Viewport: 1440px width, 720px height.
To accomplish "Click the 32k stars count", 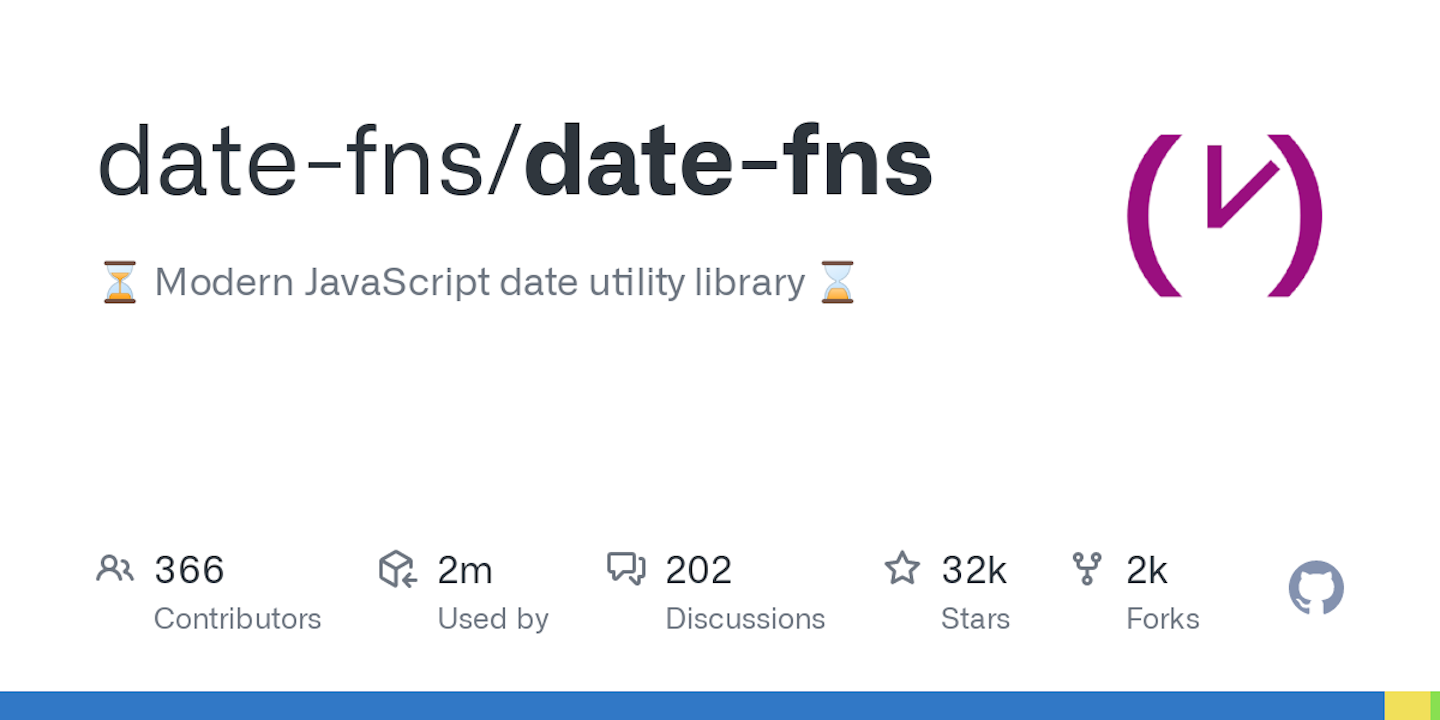I will (974, 570).
